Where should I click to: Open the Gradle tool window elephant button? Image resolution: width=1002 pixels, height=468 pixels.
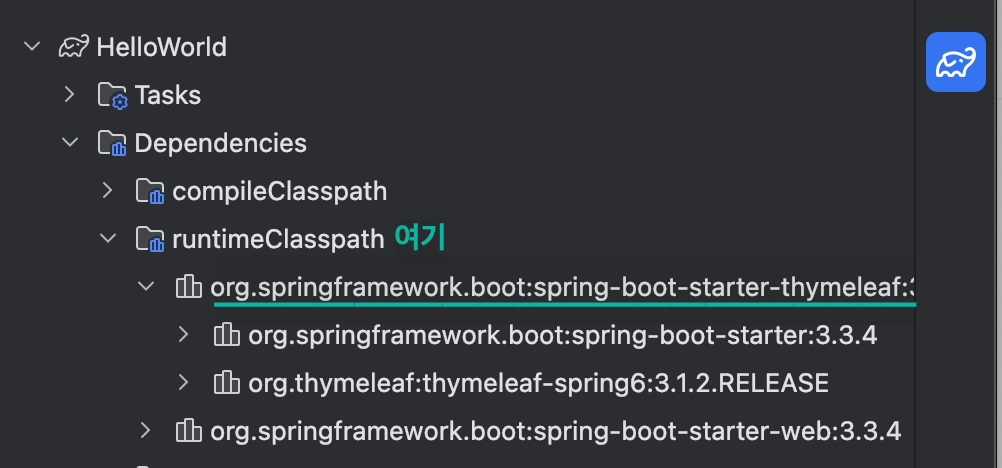coord(955,62)
